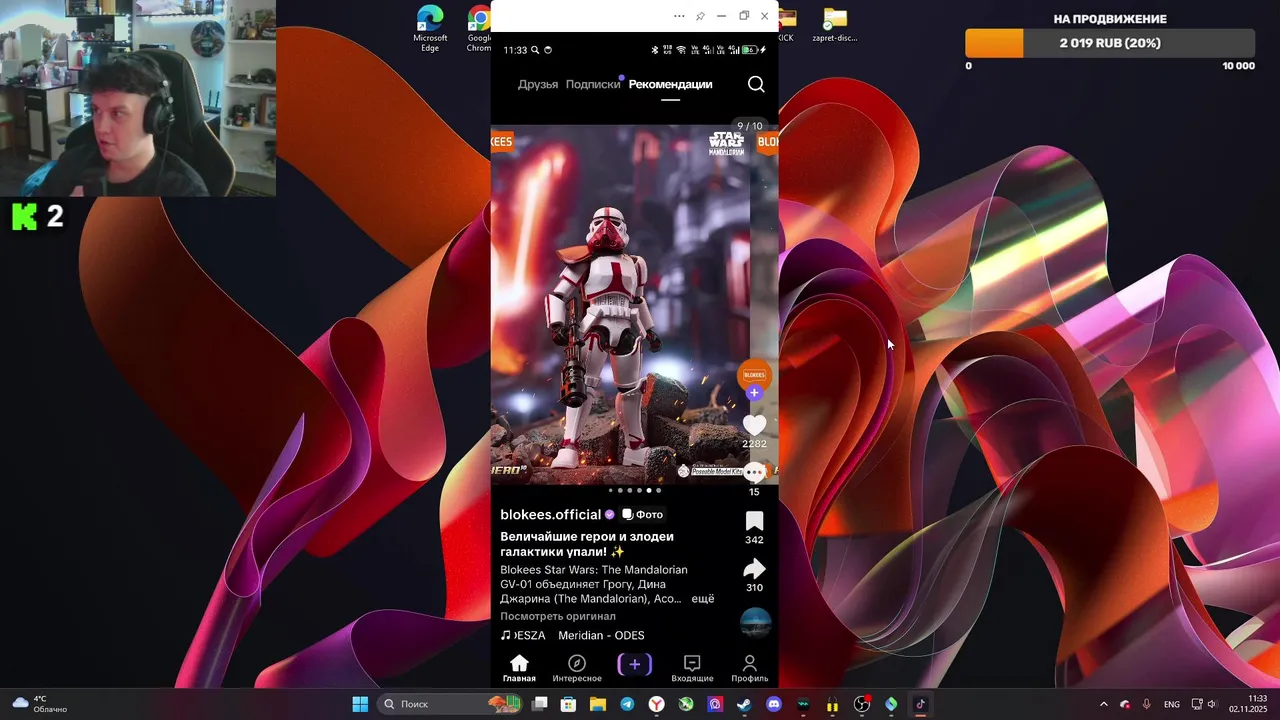Open the spinning music disc for the sound
This screenshot has height=720, width=1280.
coord(755,622)
